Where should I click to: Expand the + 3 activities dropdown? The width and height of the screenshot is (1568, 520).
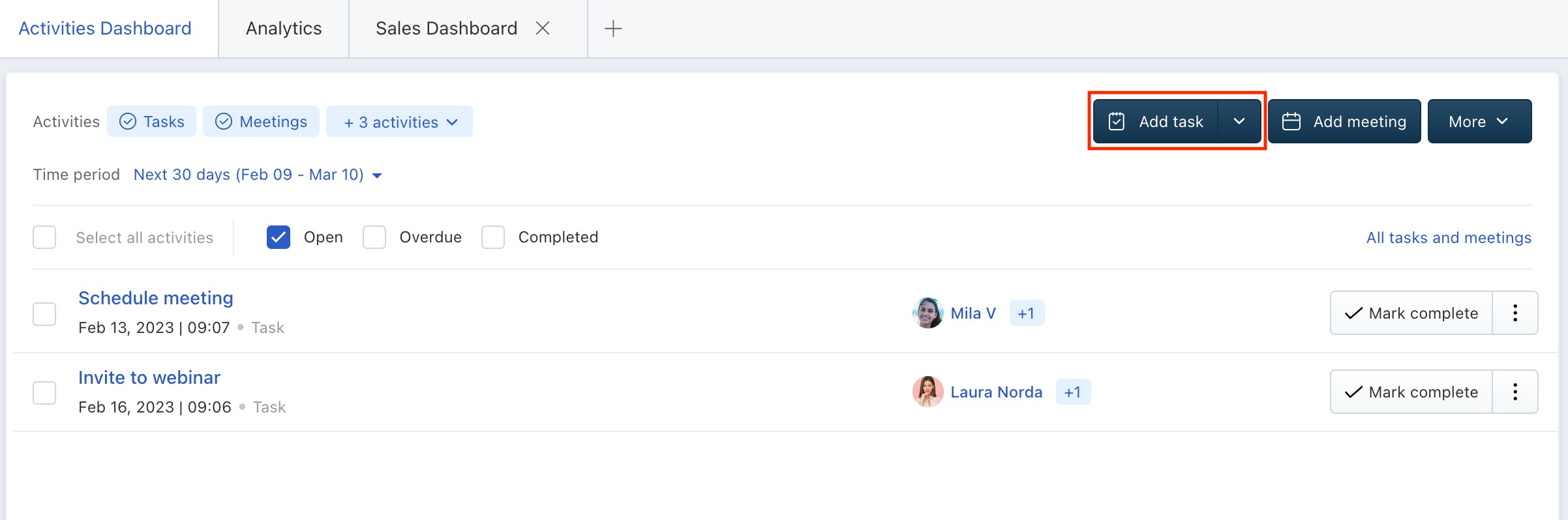pyautogui.click(x=399, y=121)
